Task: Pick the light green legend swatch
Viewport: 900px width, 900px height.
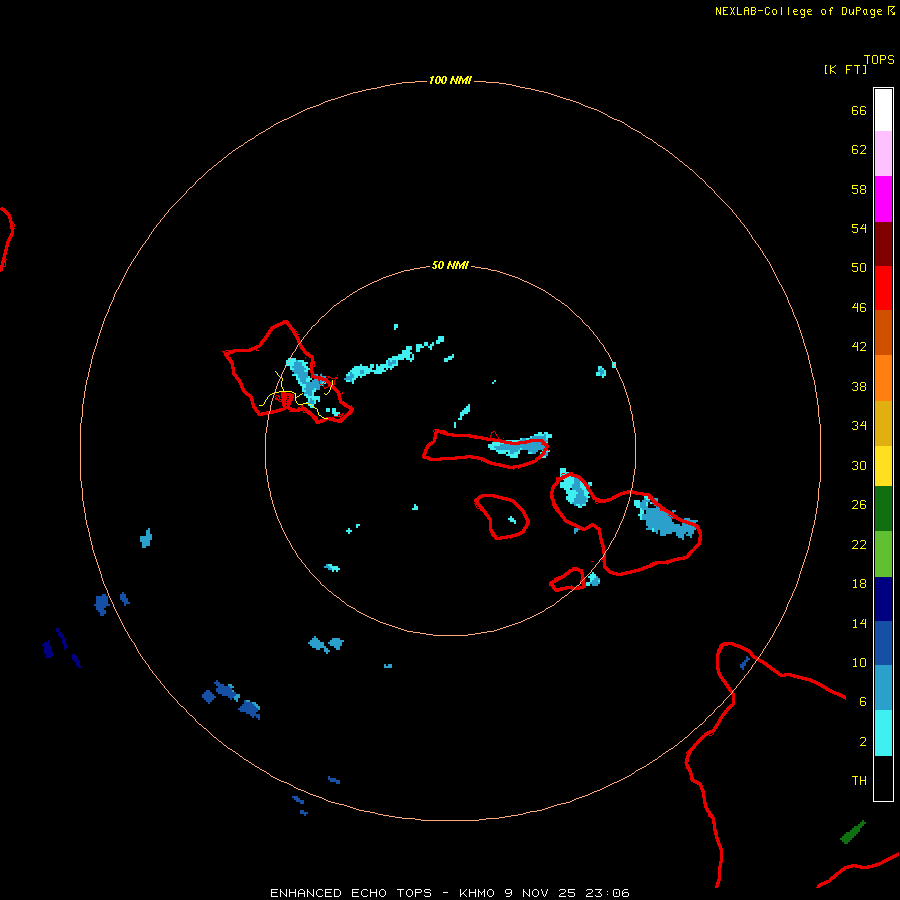Action: 883,554
